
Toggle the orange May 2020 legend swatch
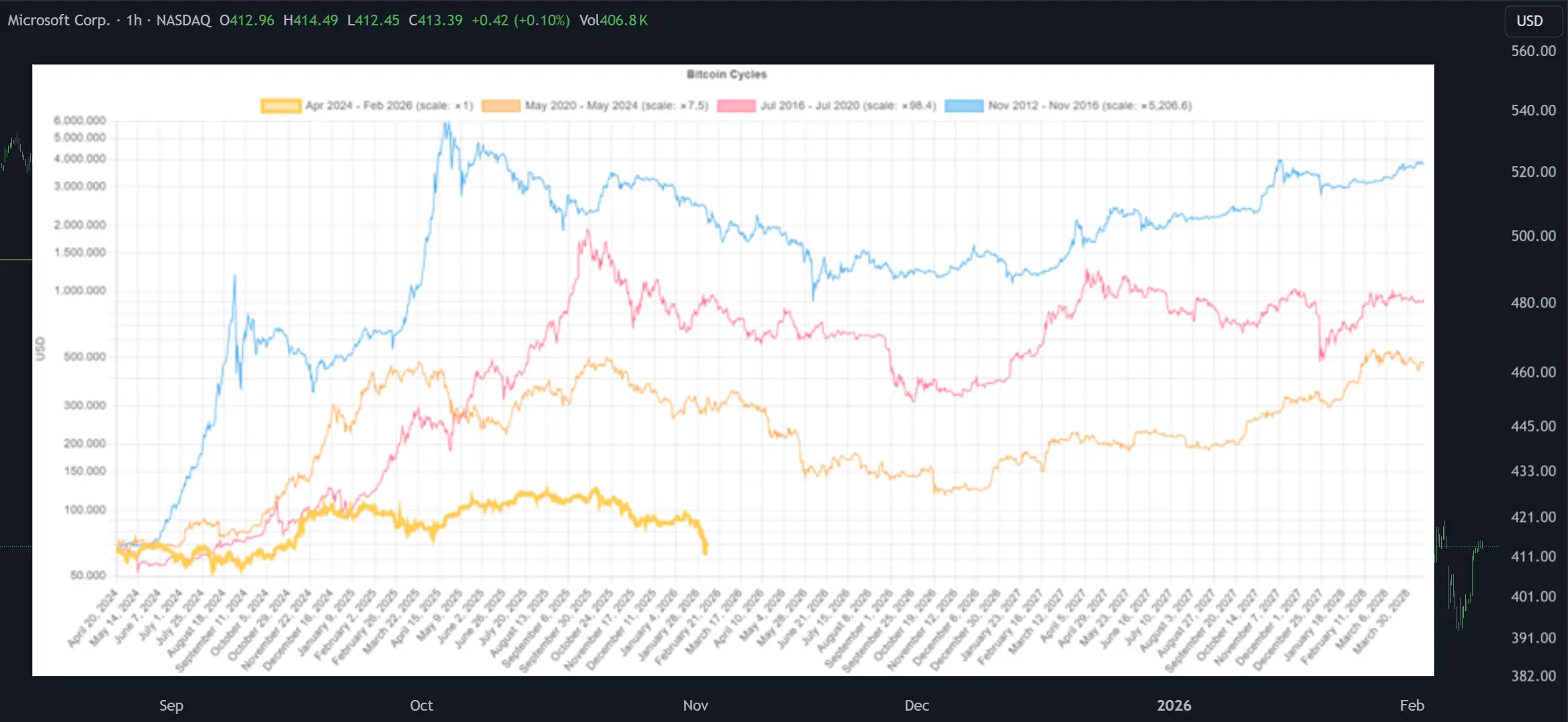coord(501,105)
